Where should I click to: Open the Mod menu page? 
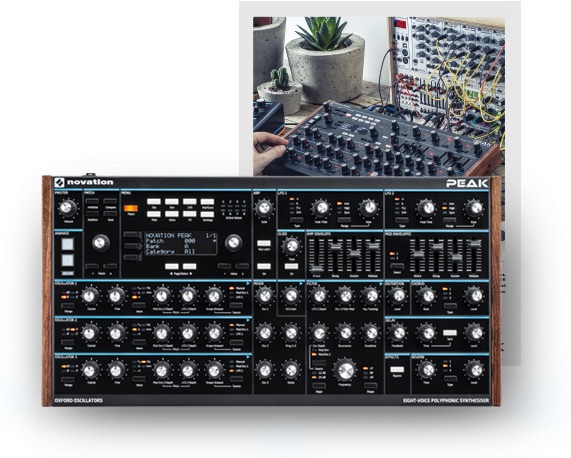pyautogui.click(x=154, y=214)
